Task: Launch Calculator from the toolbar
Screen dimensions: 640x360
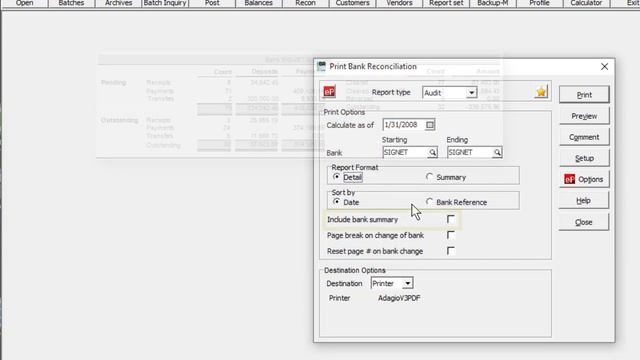Action: click(586, 3)
